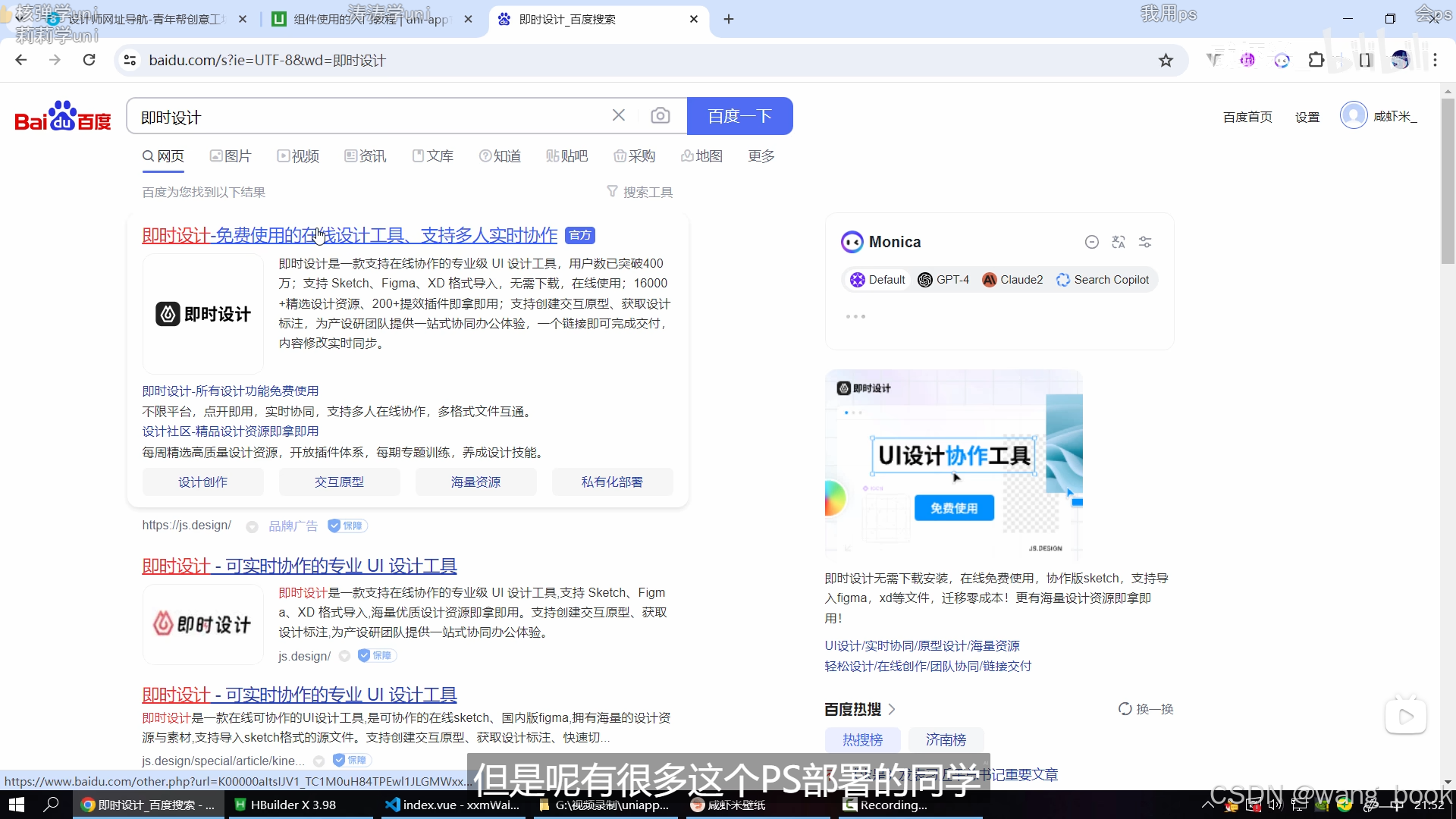This screenshot has width=1456, height=819.
Task: Select GPT-4 in Monica panel
Action: 943,280
